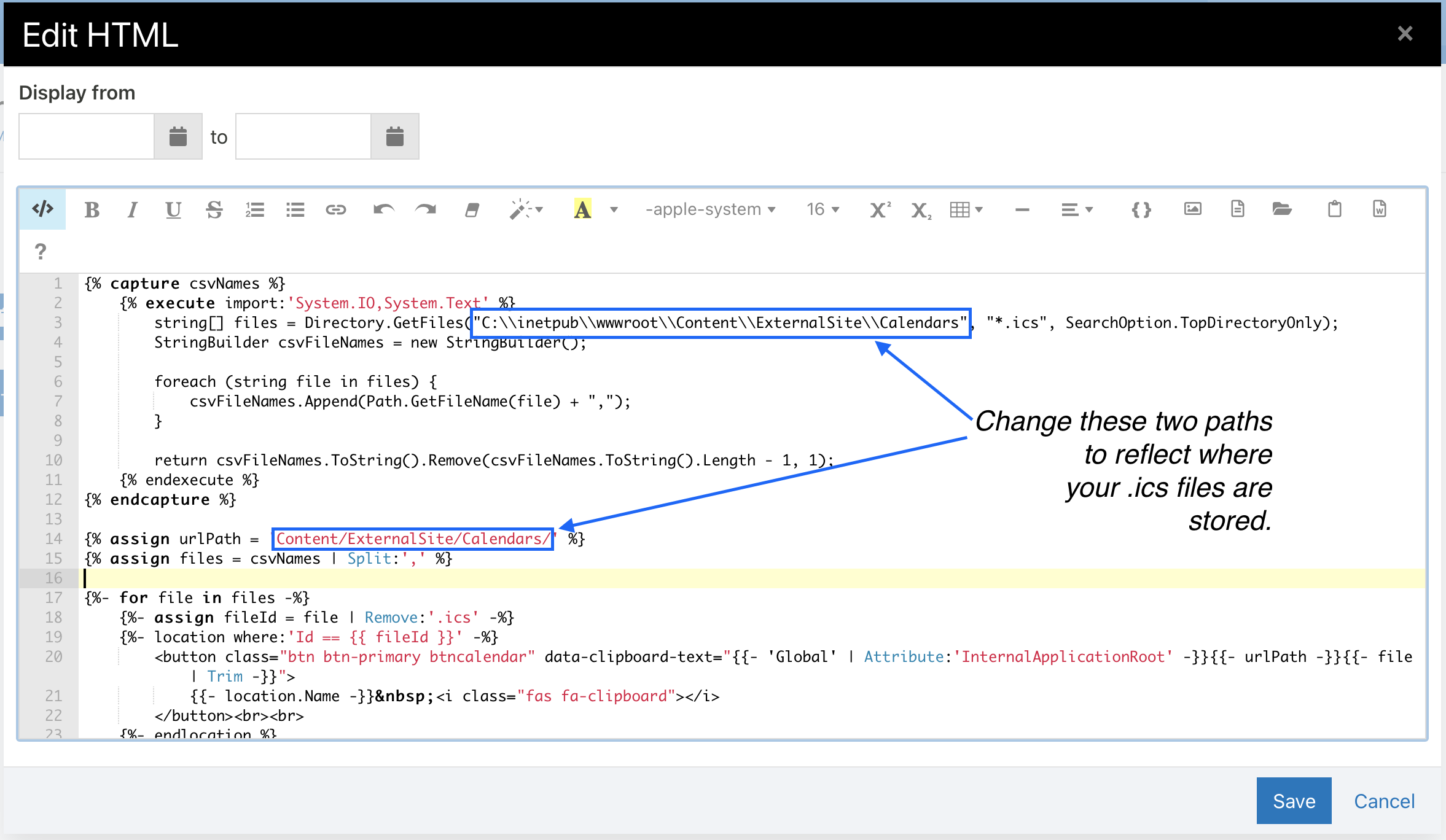The image size is (1446, 840).
Task: Click the curly braces merge field icon
Action: tap(1141, 210)
